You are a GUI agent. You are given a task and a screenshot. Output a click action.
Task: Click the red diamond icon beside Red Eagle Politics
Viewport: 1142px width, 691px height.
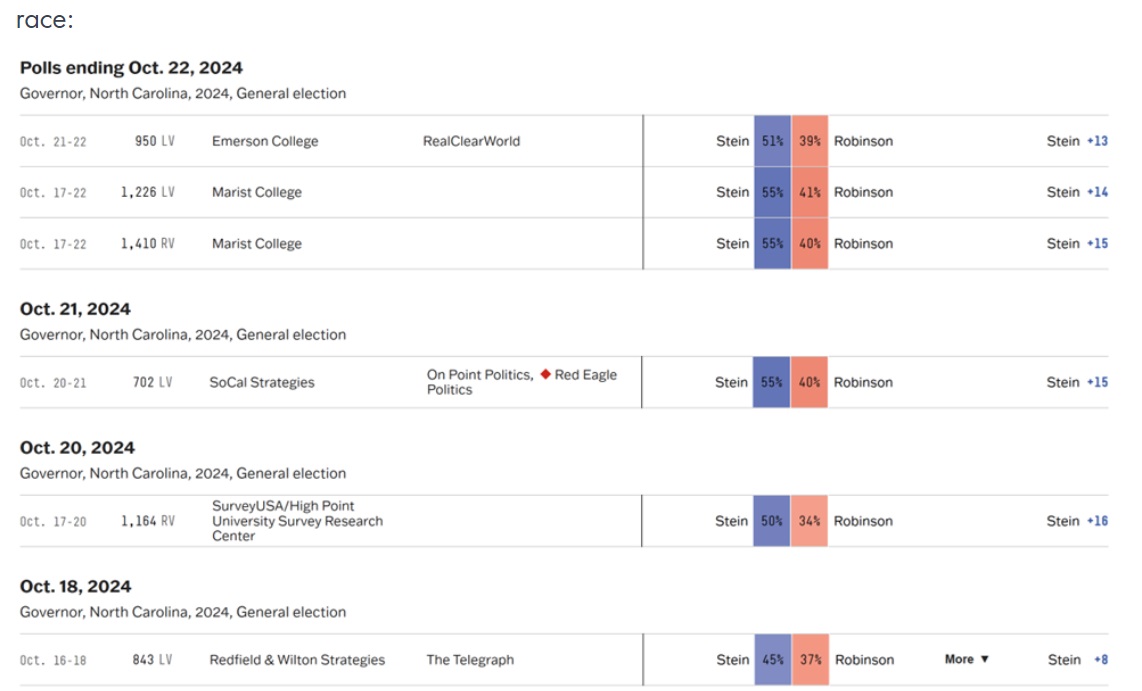point(545,374)
